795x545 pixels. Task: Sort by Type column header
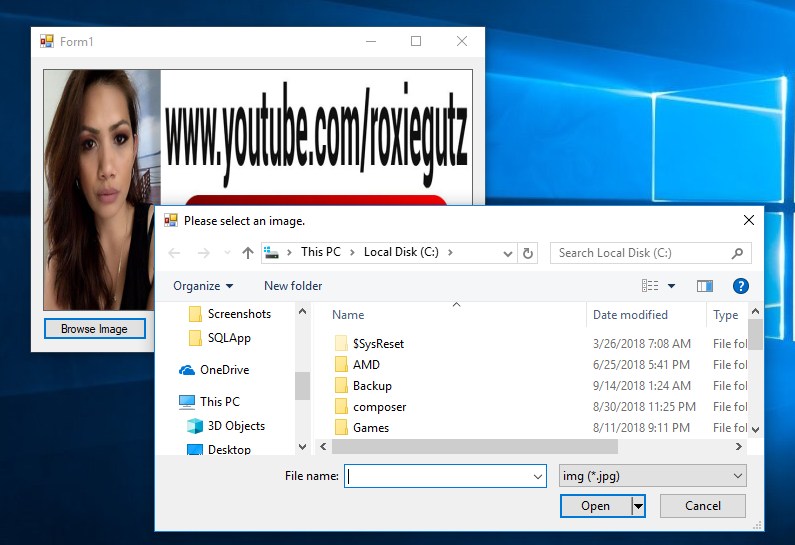pos(726,315)
